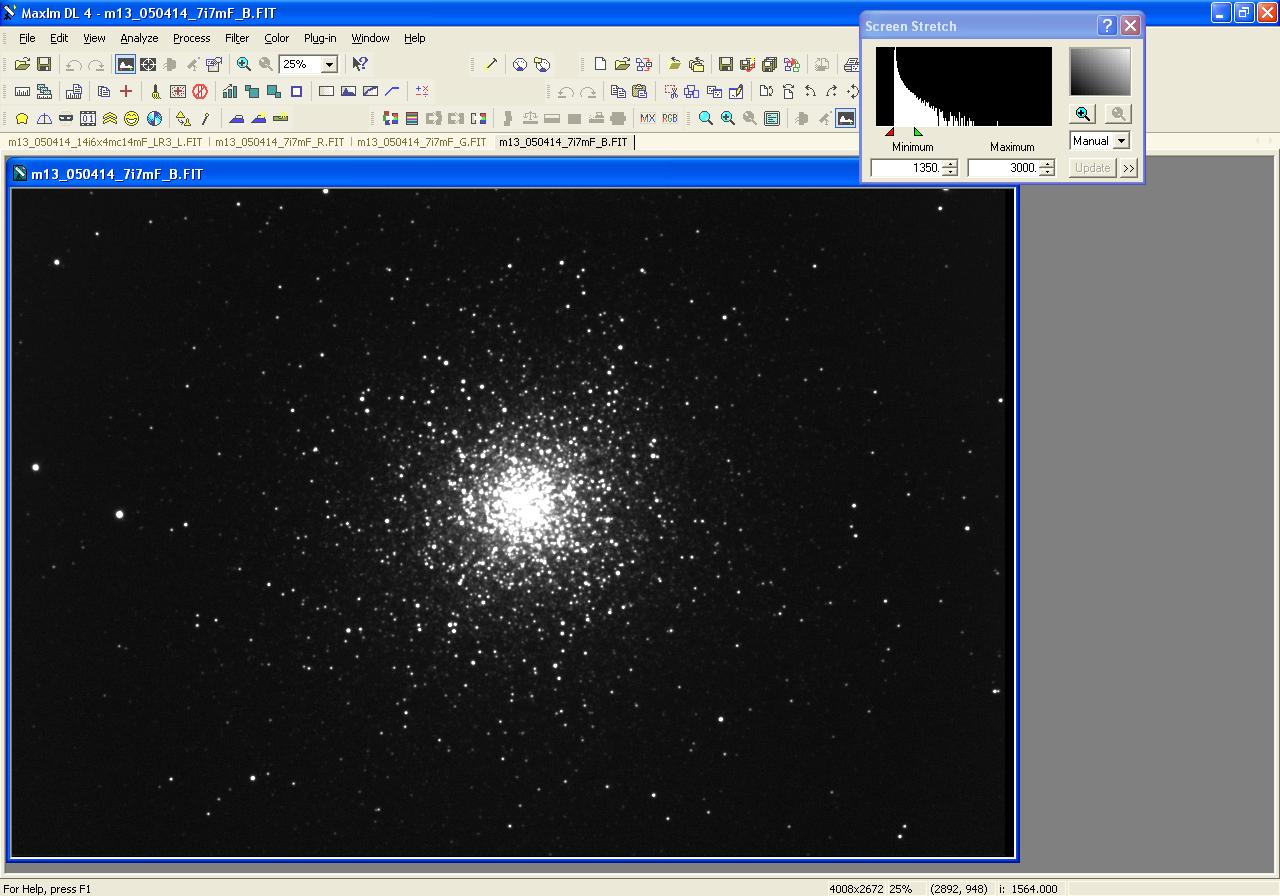This screenshot has width=1280, height=896.
Task: Click the Zoom In magnifier in main toolbar
Action: coord(244,64)
